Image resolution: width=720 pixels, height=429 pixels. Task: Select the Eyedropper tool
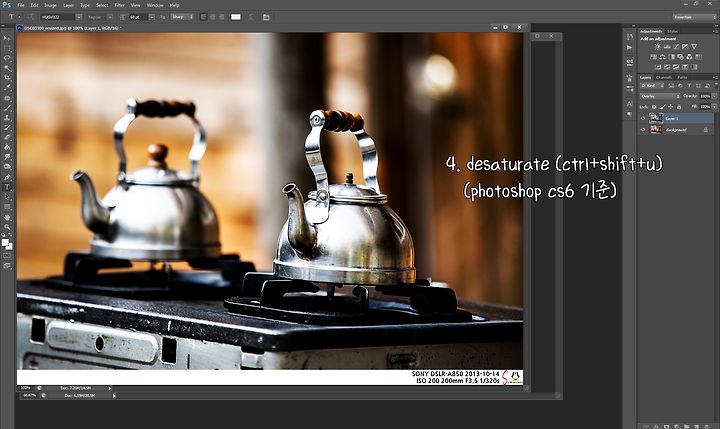[7, 88]
